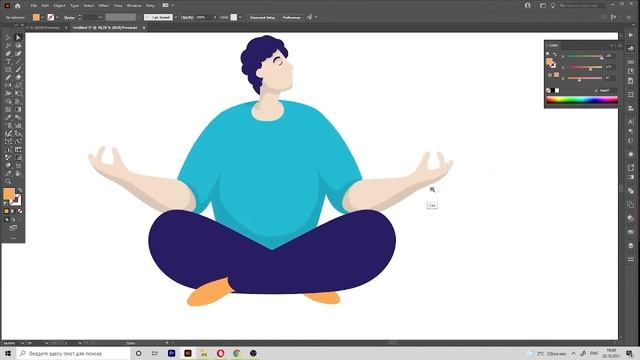Select the Paintbrush tool
This screenshot has width=640, height=360.
click(x=18, y=69)
